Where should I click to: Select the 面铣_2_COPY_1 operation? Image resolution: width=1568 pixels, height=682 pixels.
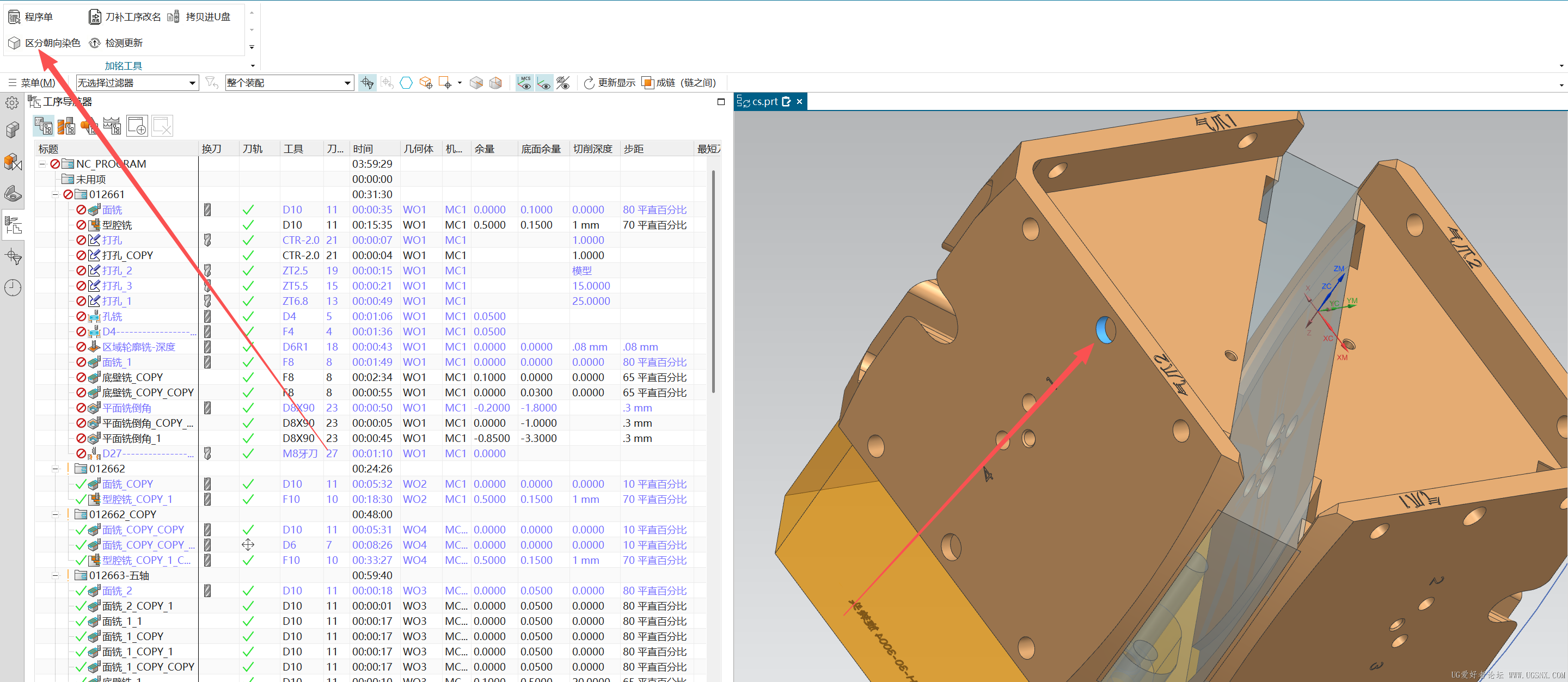pyautogui.click(x=138, y=606)
